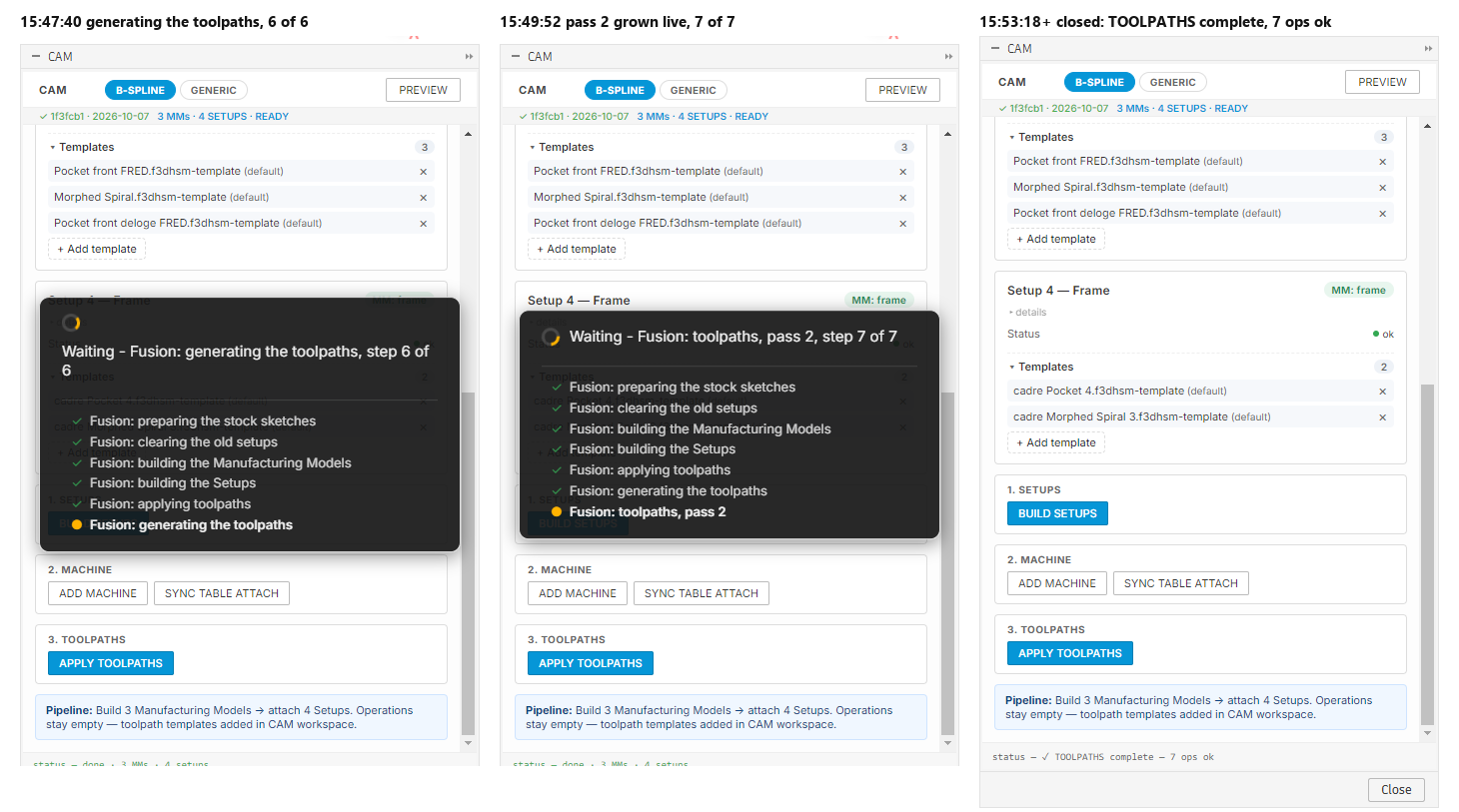
Task: Collapse the top Templates list in 15:49:52 panel
Action: click(x=562, y=147)
